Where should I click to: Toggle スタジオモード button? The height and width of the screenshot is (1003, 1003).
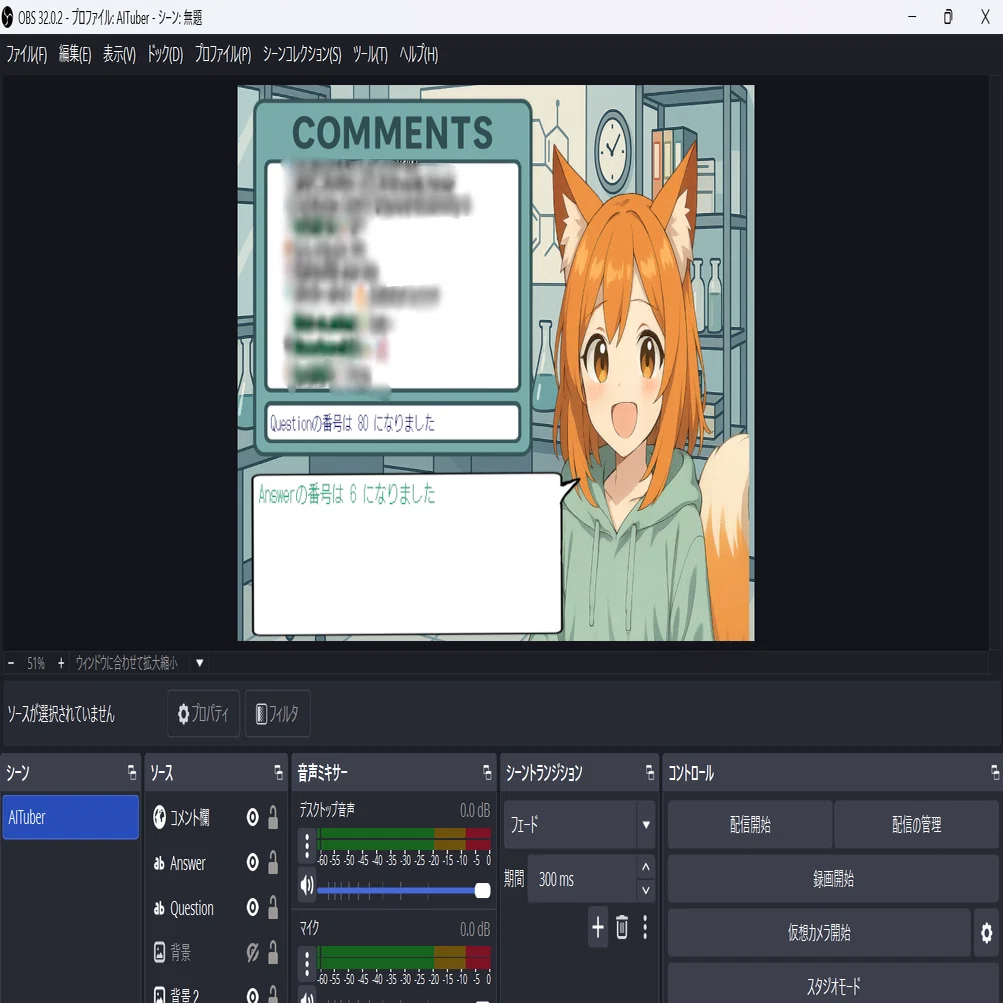833,985
